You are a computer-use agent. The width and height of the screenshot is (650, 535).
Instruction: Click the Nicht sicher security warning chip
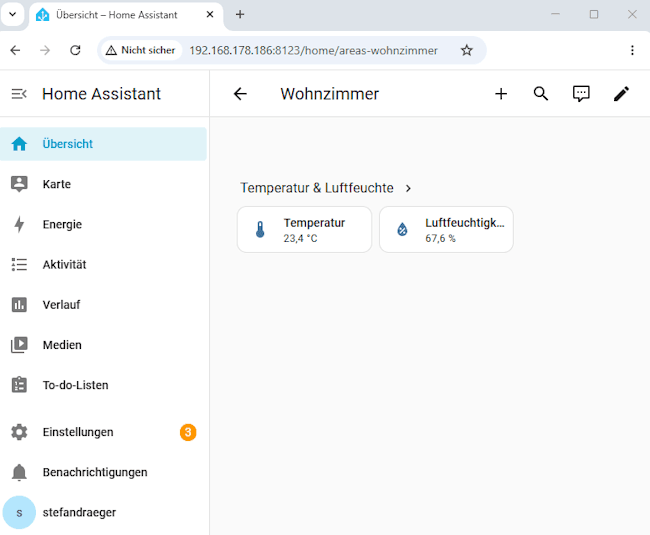[141, 50]
